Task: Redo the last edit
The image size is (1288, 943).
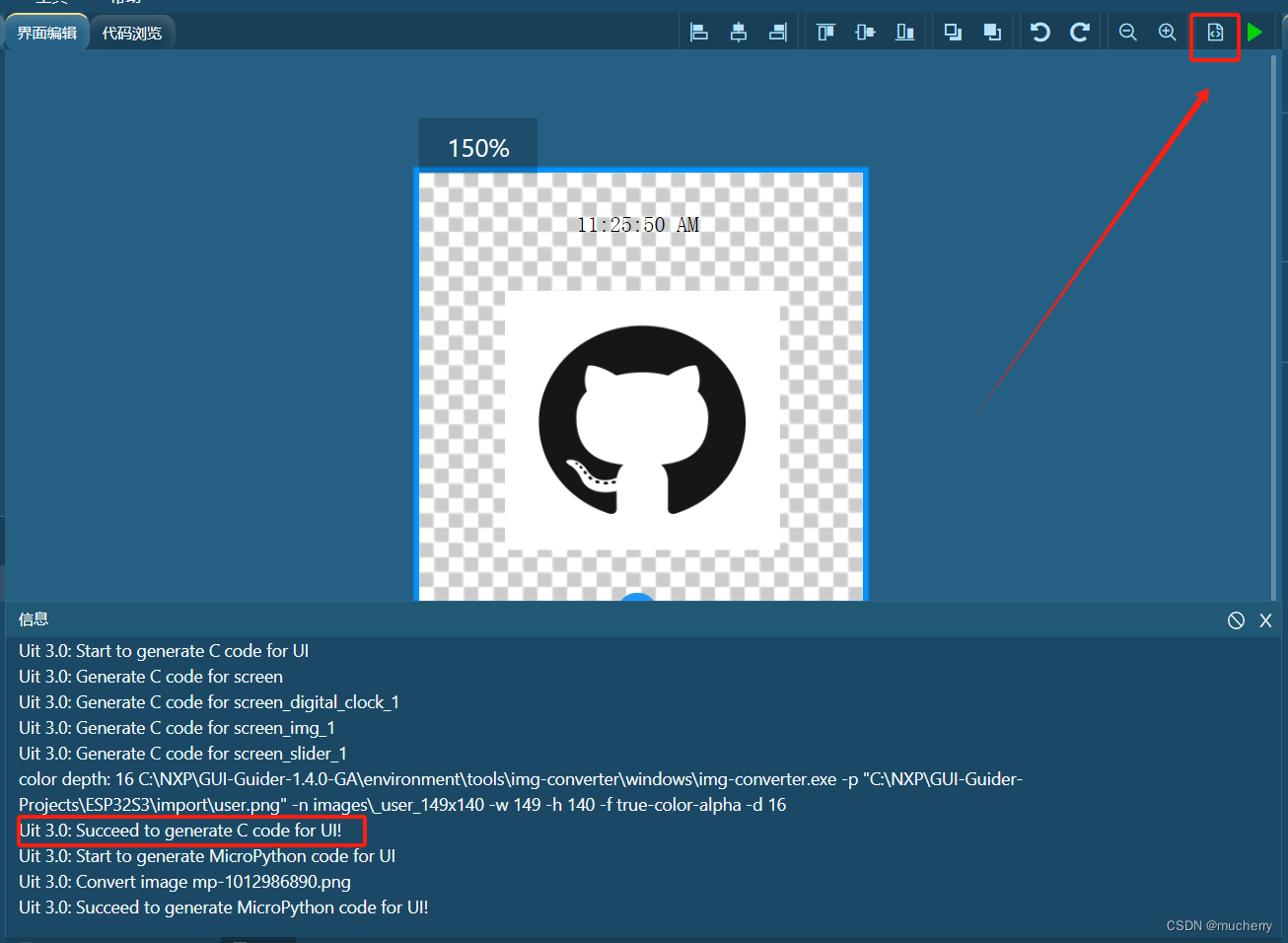Action: coord(1080,33)
